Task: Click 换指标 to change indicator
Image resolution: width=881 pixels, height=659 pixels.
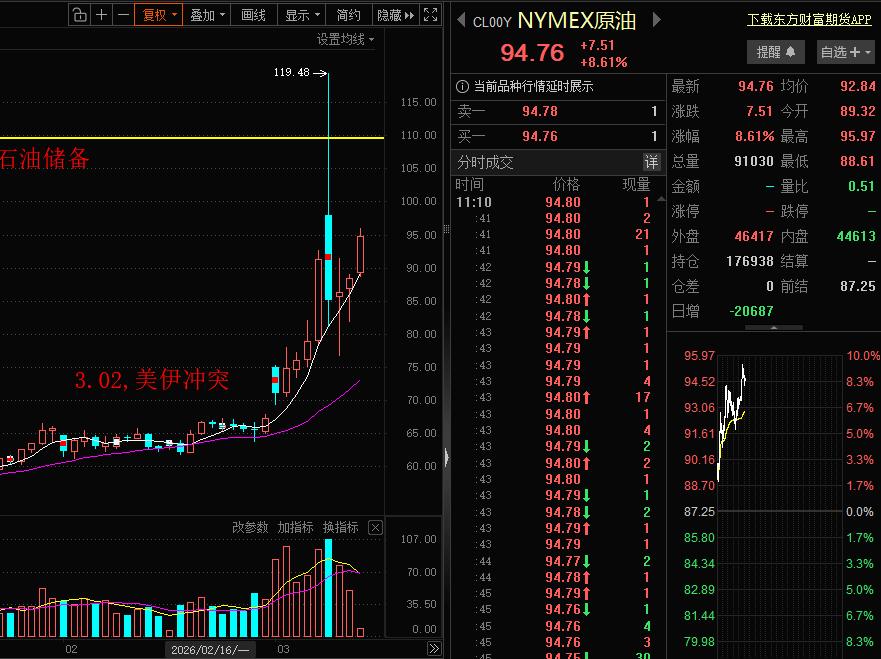Action: click(x=340, y=528)
